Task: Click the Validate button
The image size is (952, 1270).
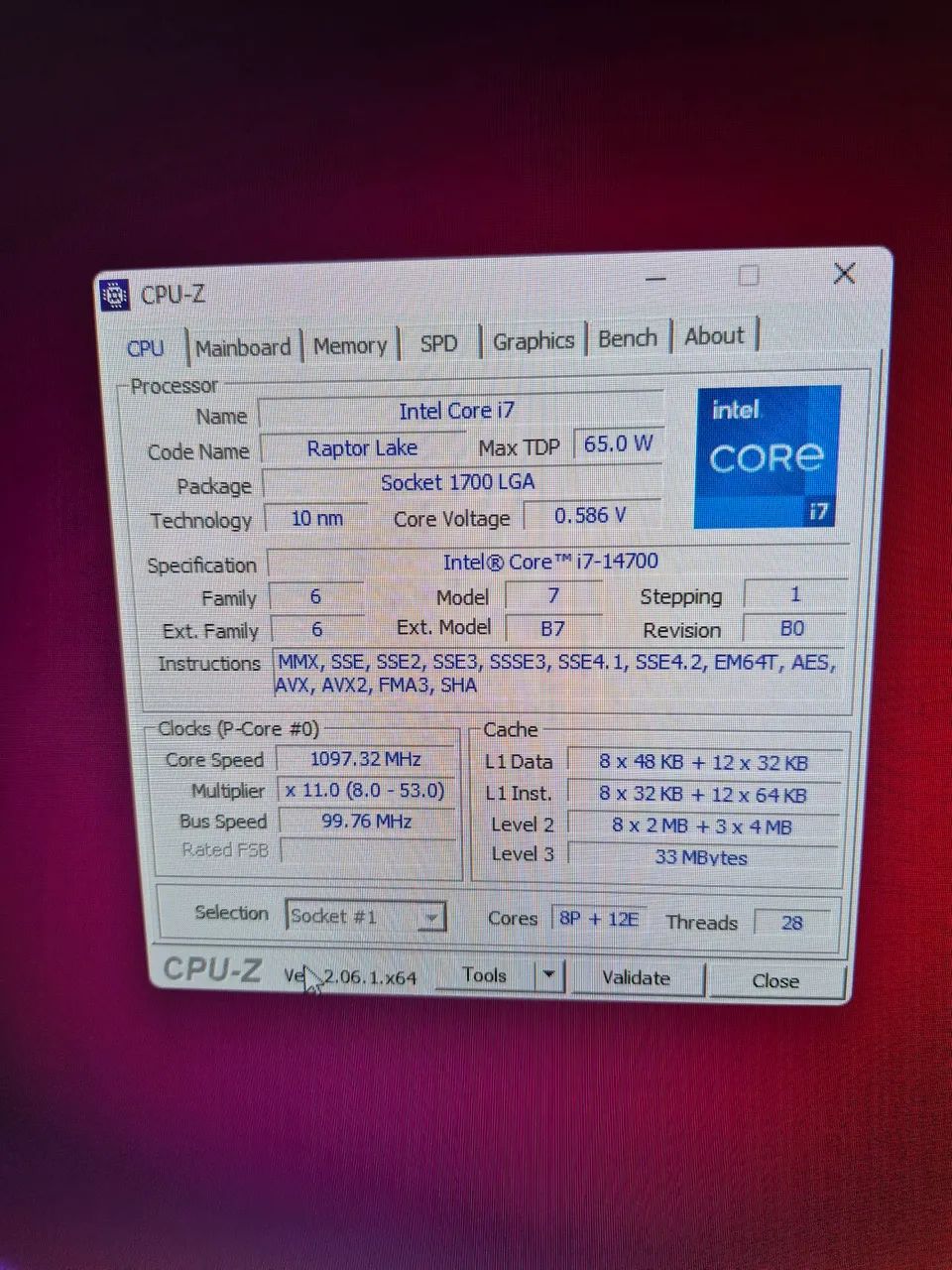Action: click(x=637, y=978)
